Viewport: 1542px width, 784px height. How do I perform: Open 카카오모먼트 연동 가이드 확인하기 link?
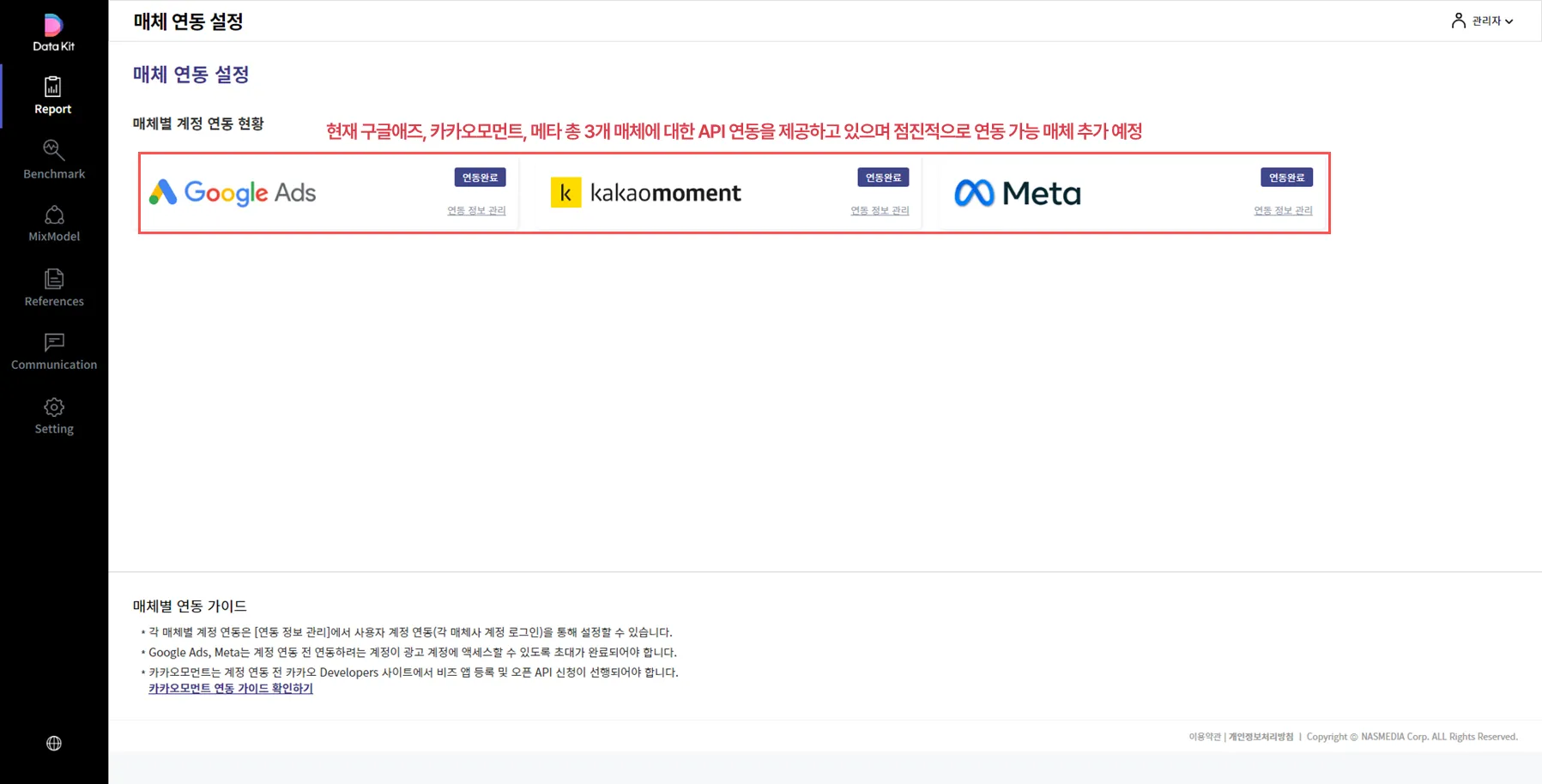[x=231, y=689]
